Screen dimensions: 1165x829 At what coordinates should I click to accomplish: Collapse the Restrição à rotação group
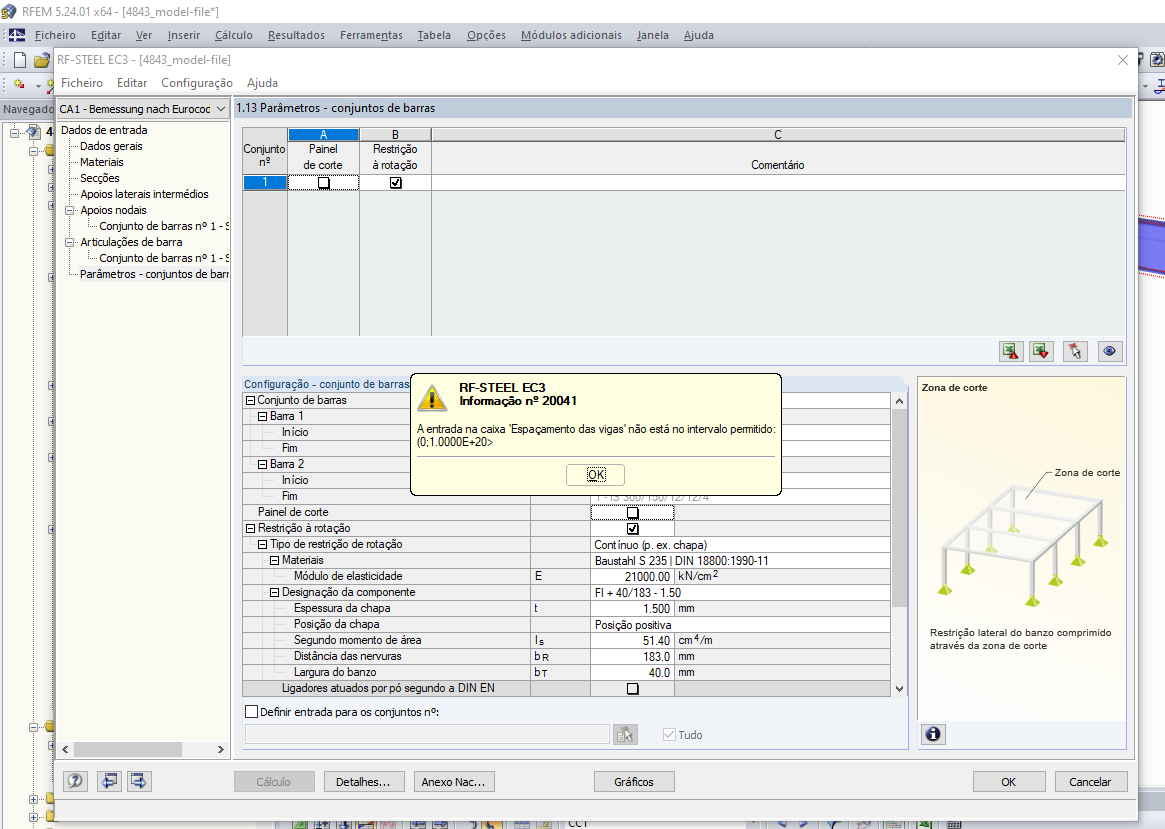tap(250, 529)
